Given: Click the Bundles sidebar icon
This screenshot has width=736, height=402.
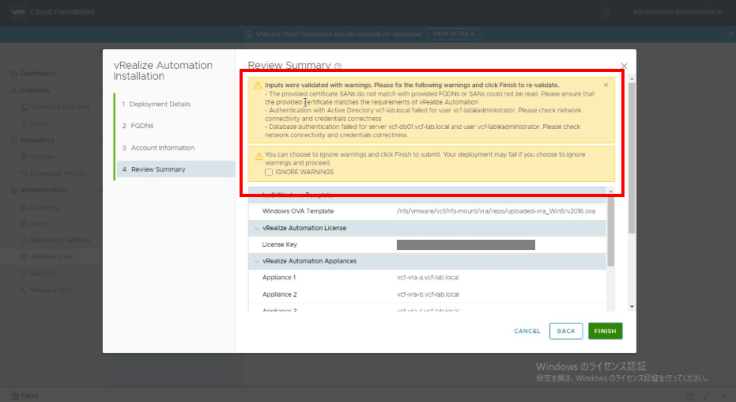Looking at the screenshot, I should (24, 157).
